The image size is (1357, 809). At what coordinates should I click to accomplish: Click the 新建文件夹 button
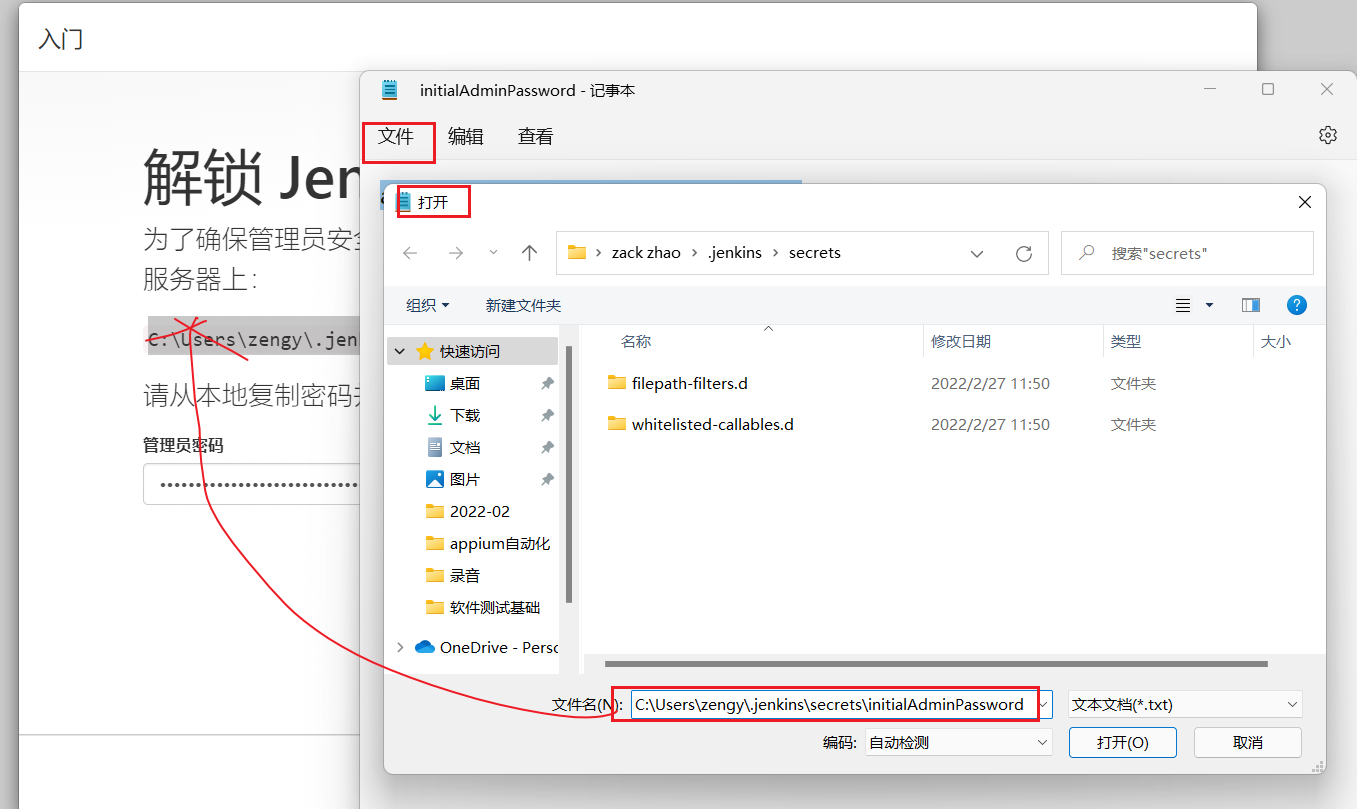pos(523,305)
